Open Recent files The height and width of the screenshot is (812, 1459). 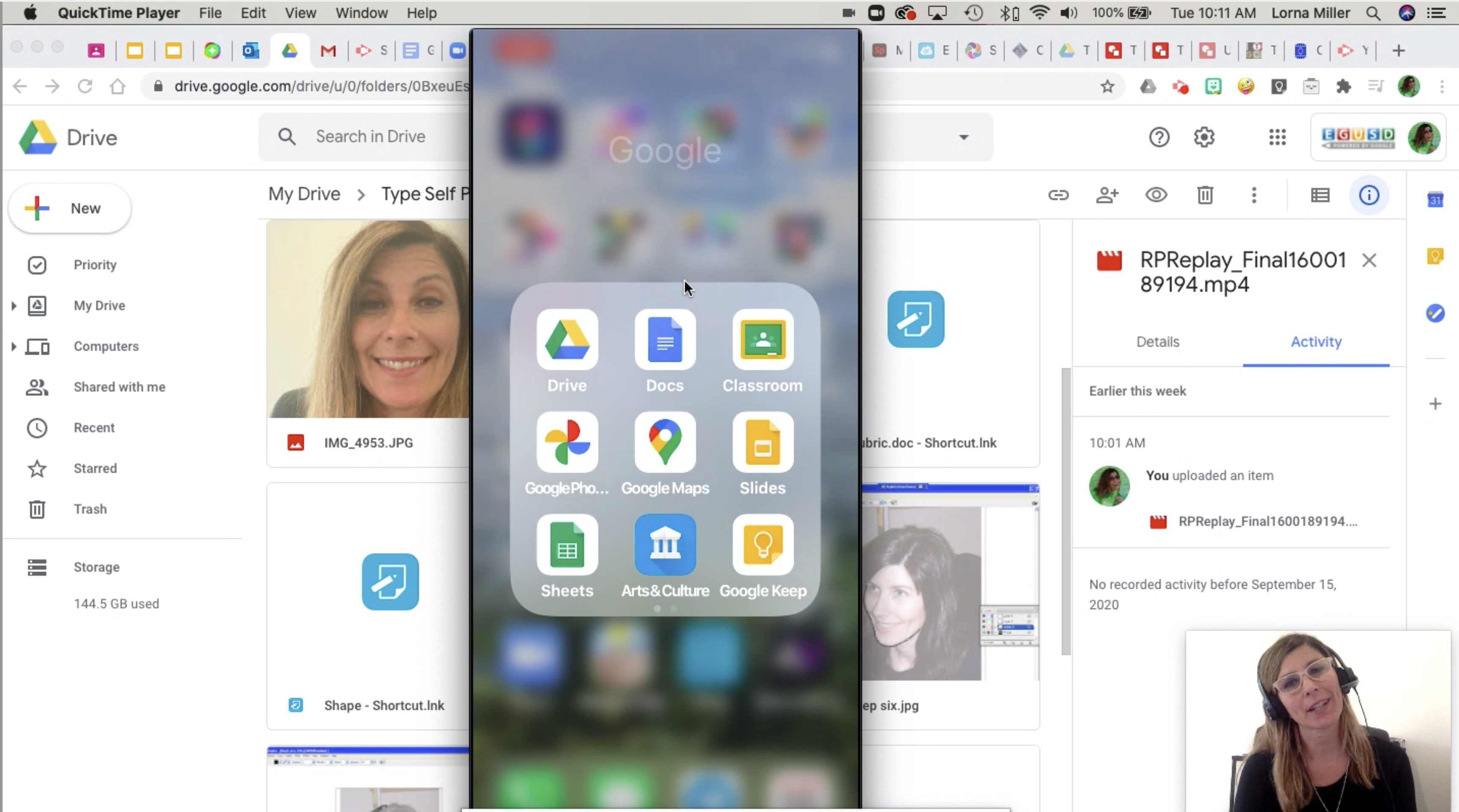(94, 428)
